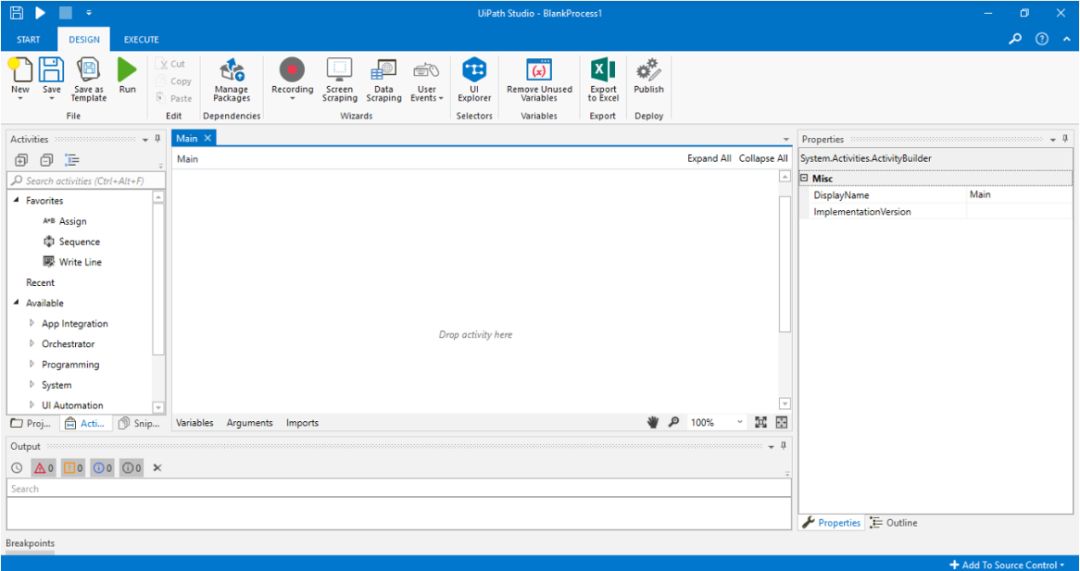
Task: Run the workflow with green Run icon
Action: [x=127, y=70]
